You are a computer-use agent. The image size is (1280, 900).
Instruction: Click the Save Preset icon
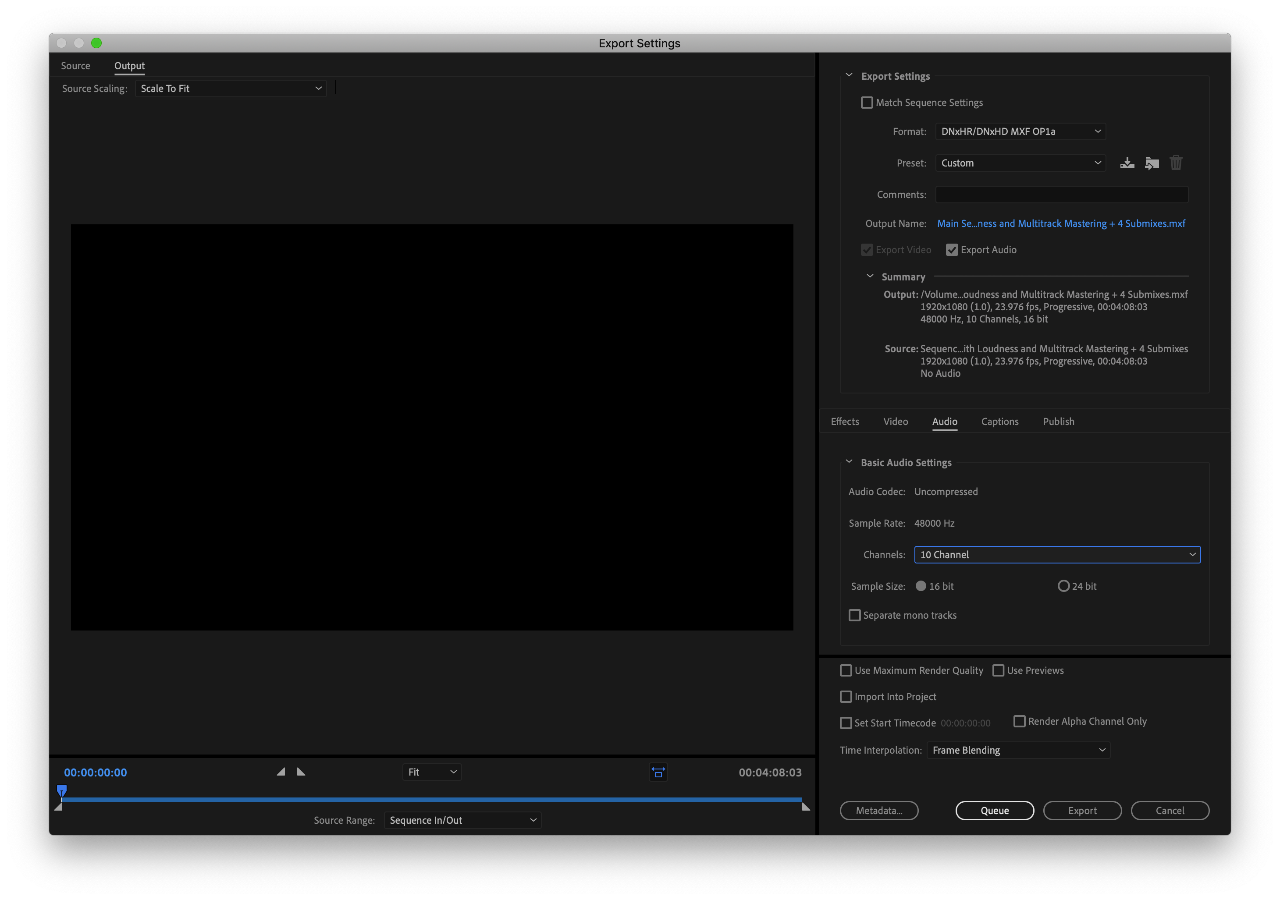(1127, 163)
